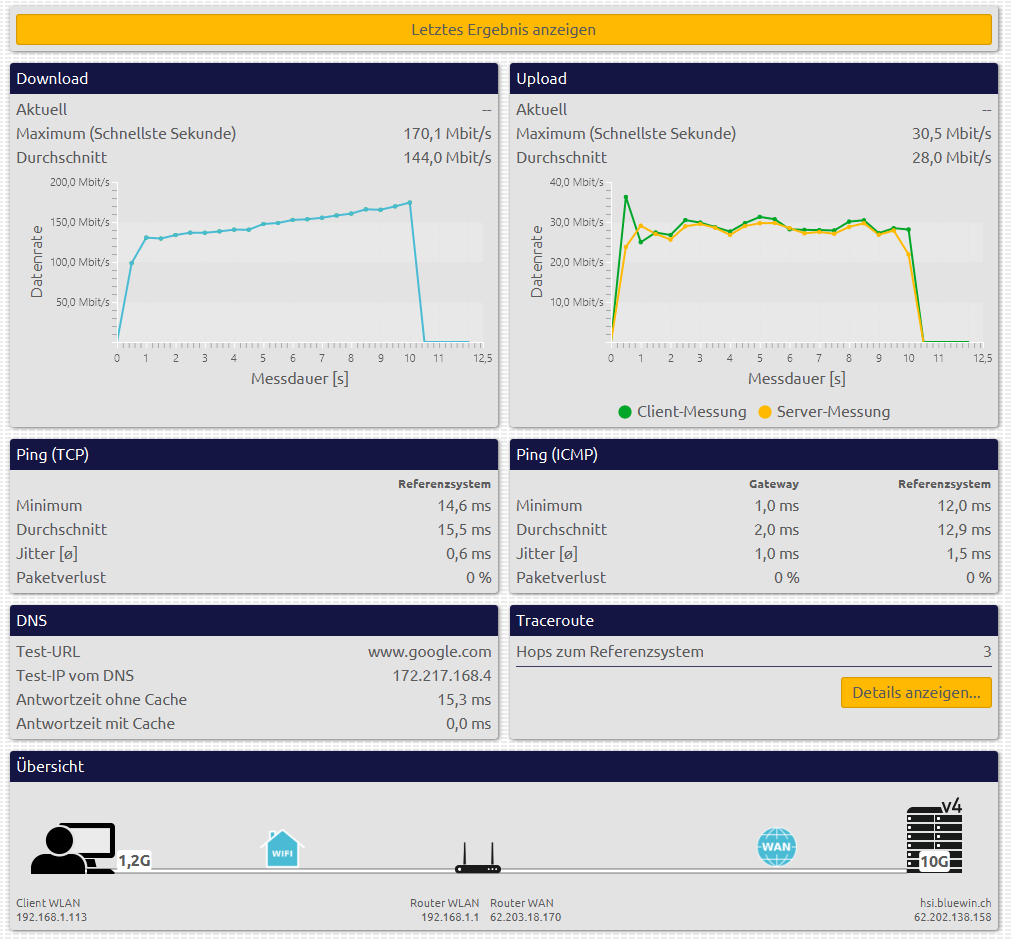
Task: Toggle the Server-Messung legend entry
Action: (x=832, y=412)
